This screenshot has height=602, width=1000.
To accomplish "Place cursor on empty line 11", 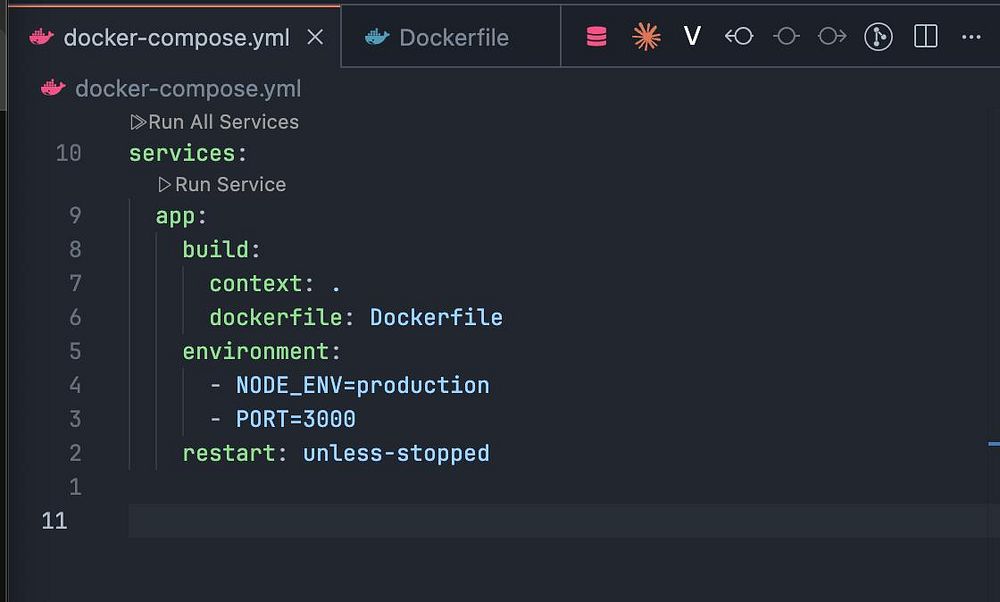I will 500,521.
